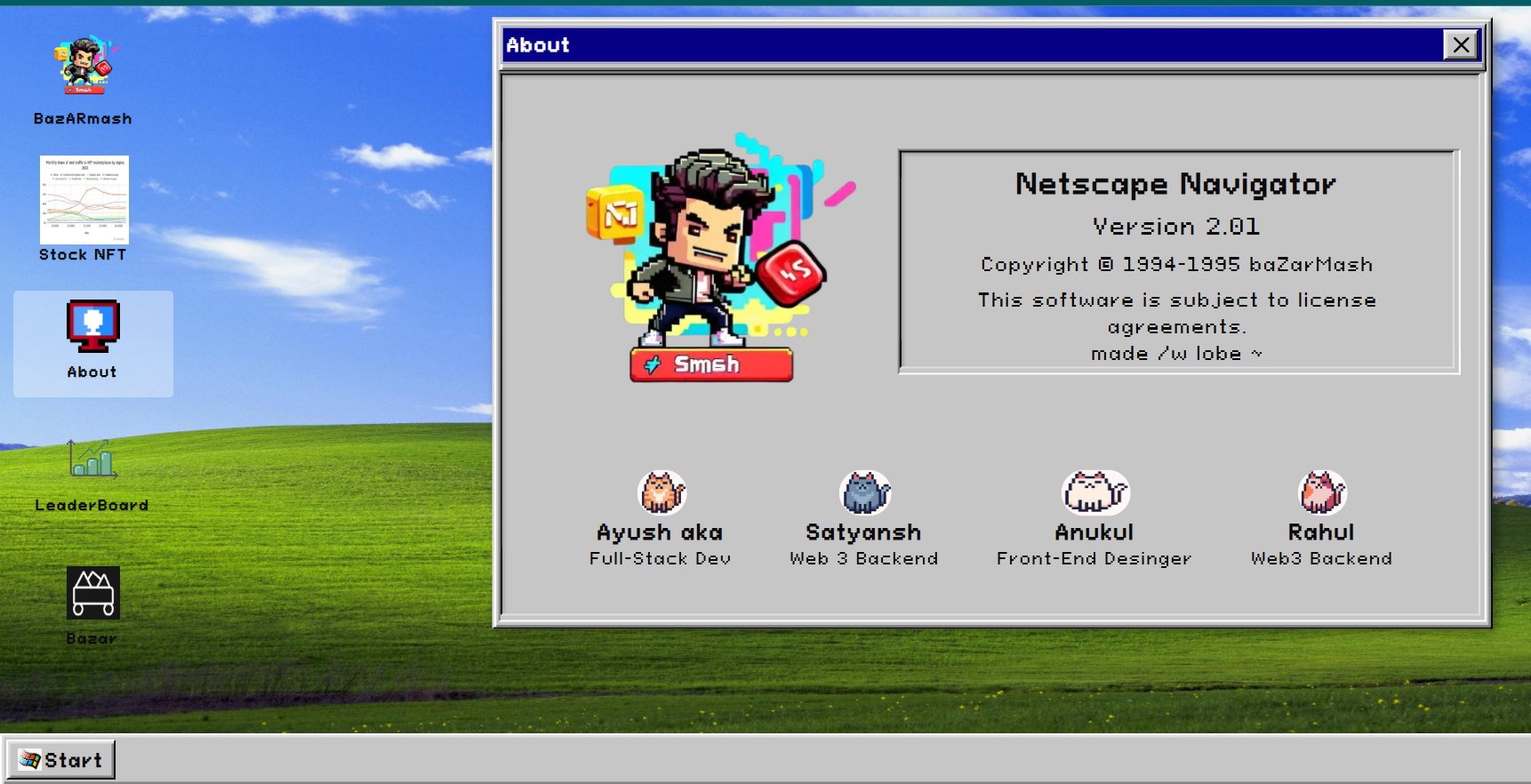Click Satyansh's blue cat avatar
This screenshot has width=1531, height=784.
tap(865, 492)
